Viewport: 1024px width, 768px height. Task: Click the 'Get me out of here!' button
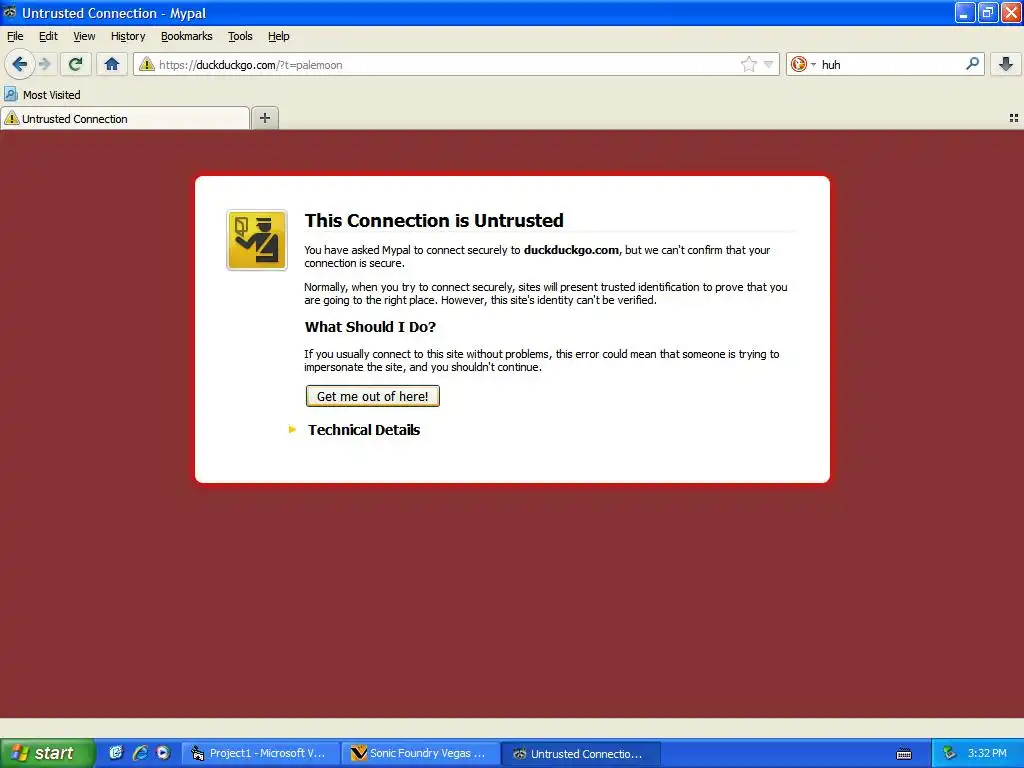(372, 396)
